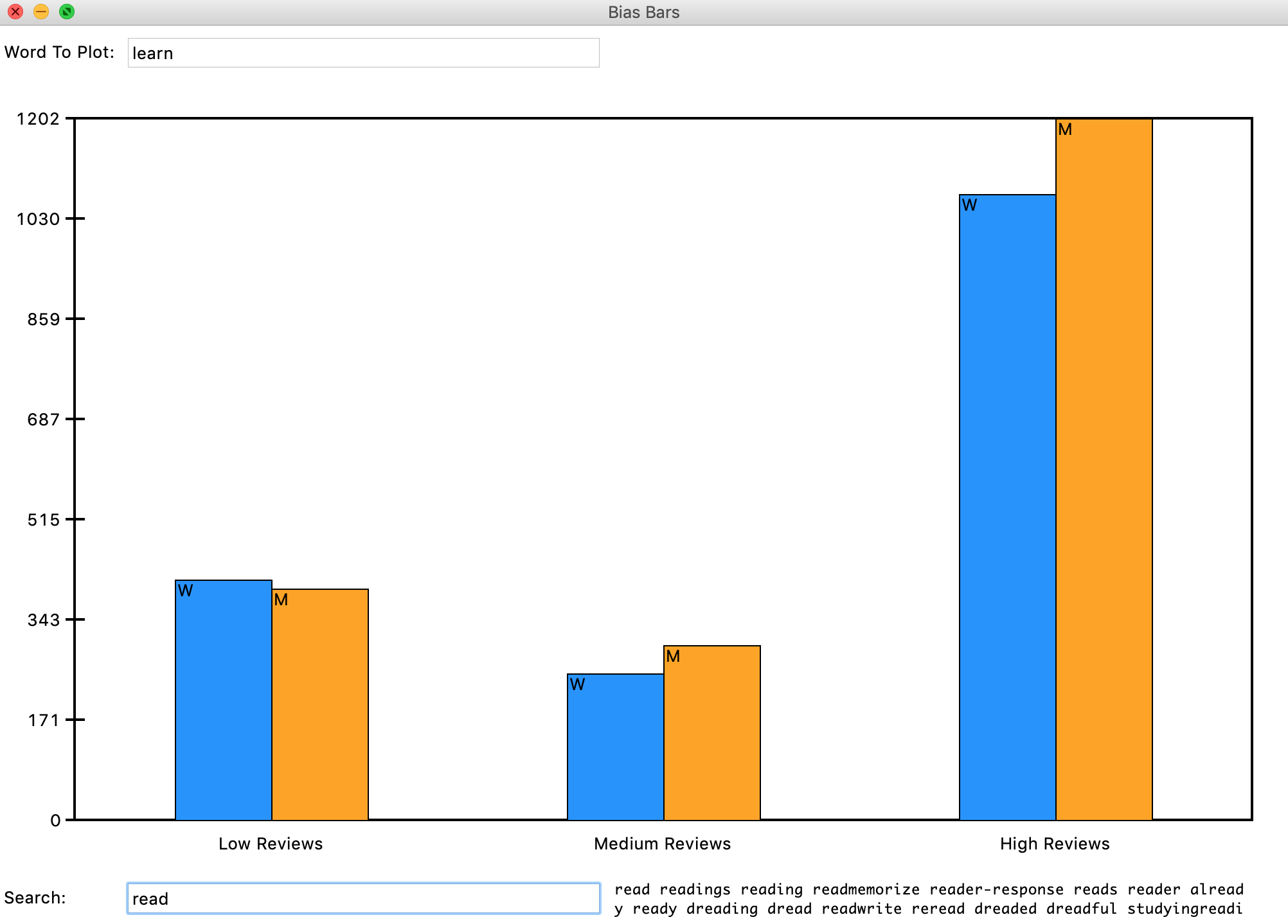Click the High Reviews axis label
This screenshot has height=924, width=1288.
pyautogui.click(x=1054, y=843)
